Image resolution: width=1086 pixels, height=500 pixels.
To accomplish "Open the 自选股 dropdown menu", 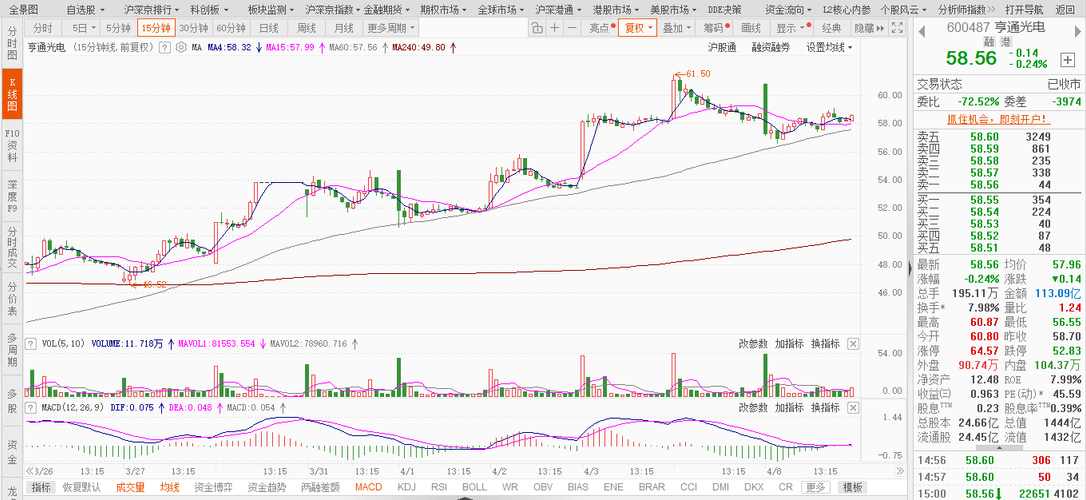I will (x=86, y=10).
